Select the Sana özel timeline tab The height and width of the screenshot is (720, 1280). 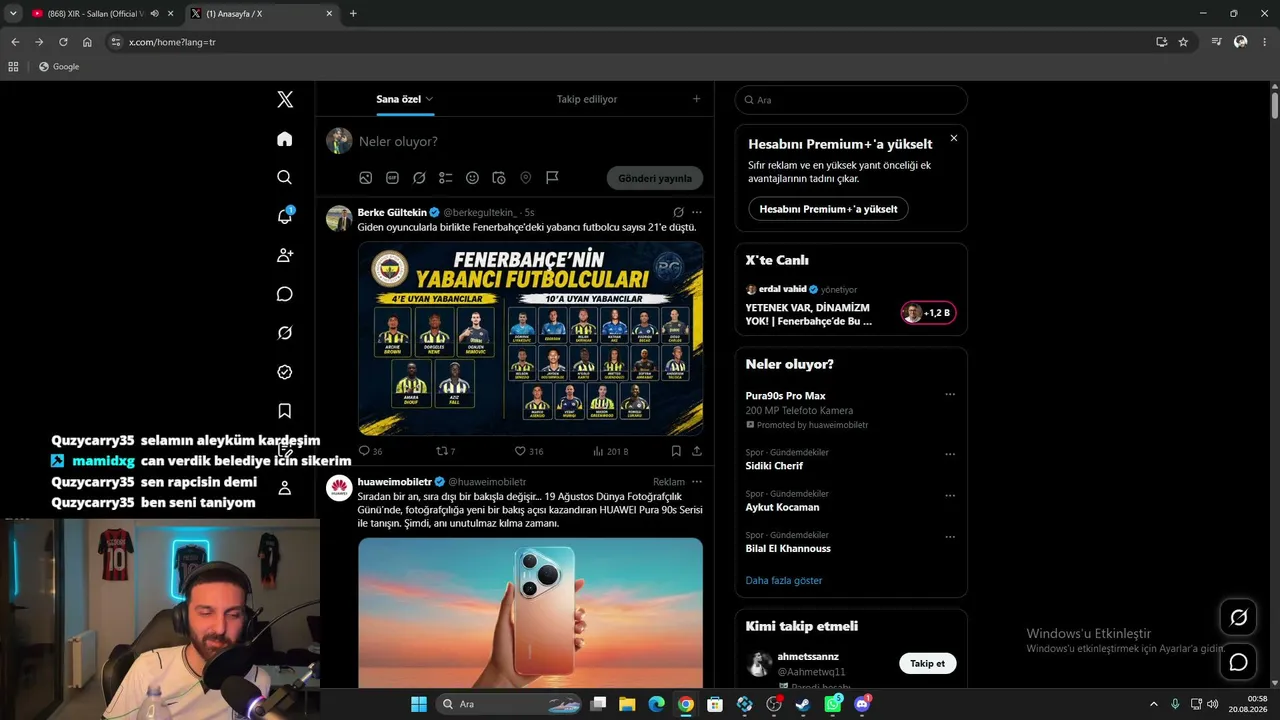pos(398,99)
